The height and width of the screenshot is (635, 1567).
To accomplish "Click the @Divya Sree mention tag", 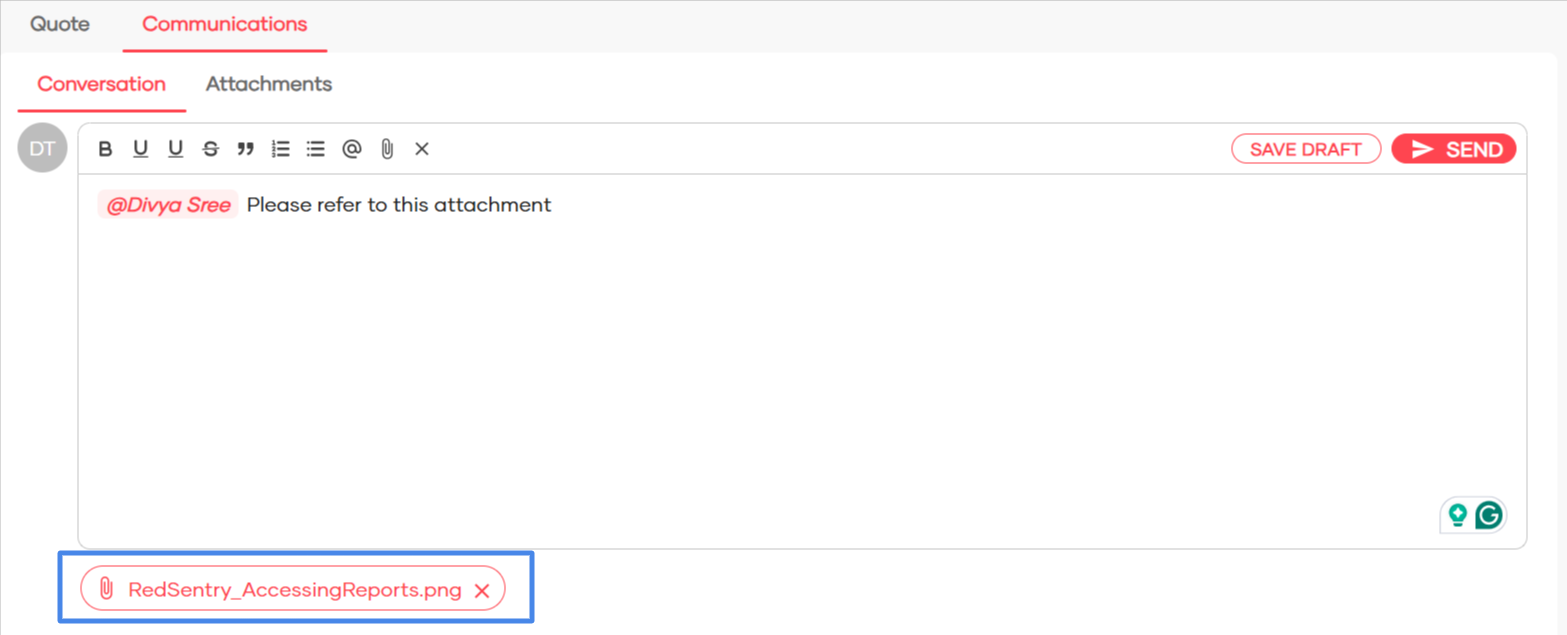I will coord(168,205).
